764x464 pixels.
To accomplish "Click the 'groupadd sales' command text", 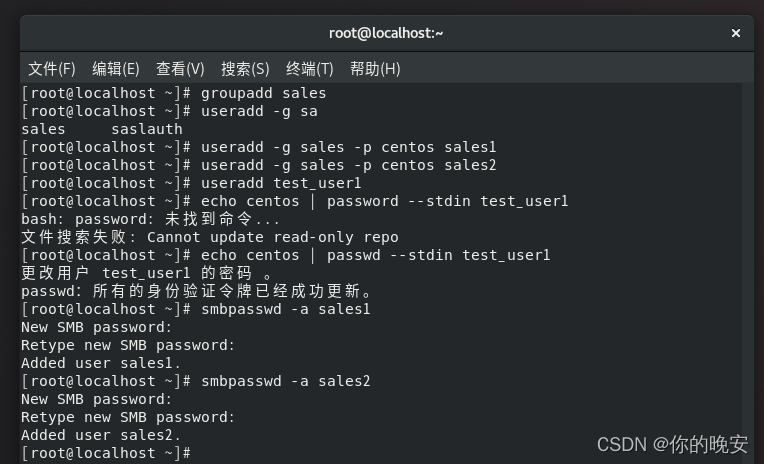I will pos(263,93).
